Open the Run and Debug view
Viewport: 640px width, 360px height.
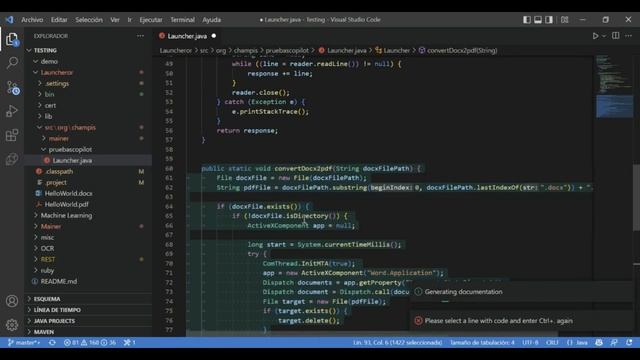click(12, 111)
